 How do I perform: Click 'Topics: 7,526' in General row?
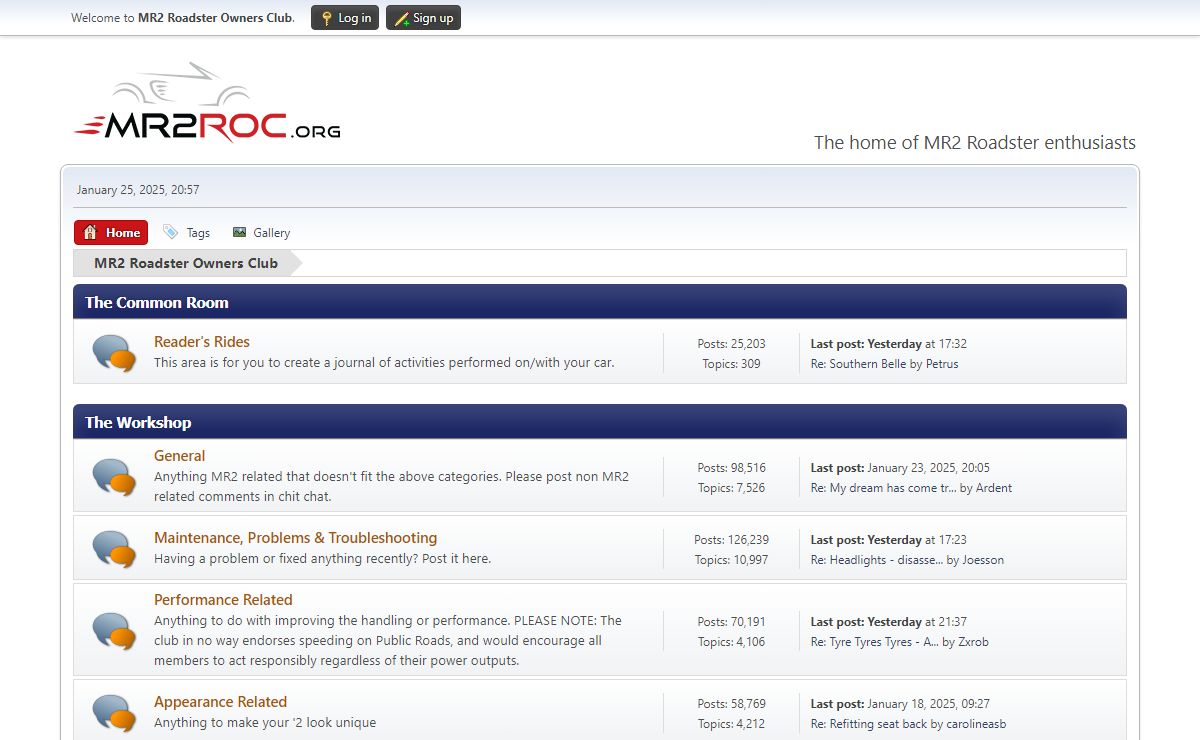pos(732,488)
